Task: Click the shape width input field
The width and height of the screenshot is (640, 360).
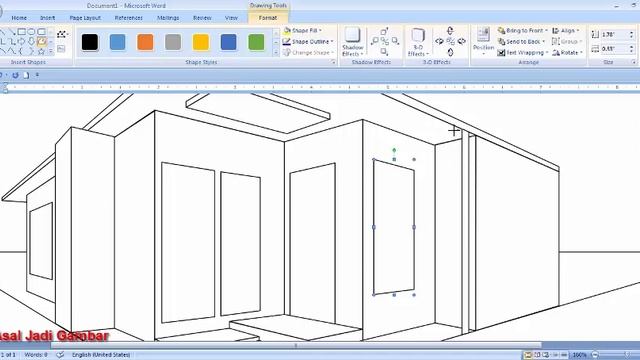Action: tap(614, 49)
